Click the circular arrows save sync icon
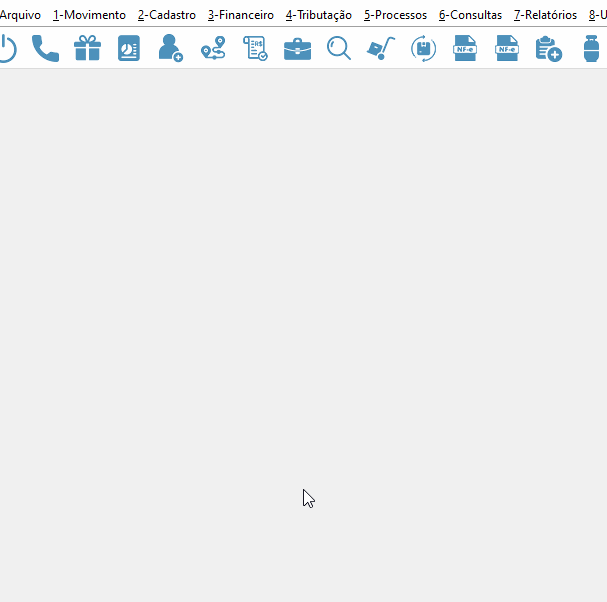 424,48
